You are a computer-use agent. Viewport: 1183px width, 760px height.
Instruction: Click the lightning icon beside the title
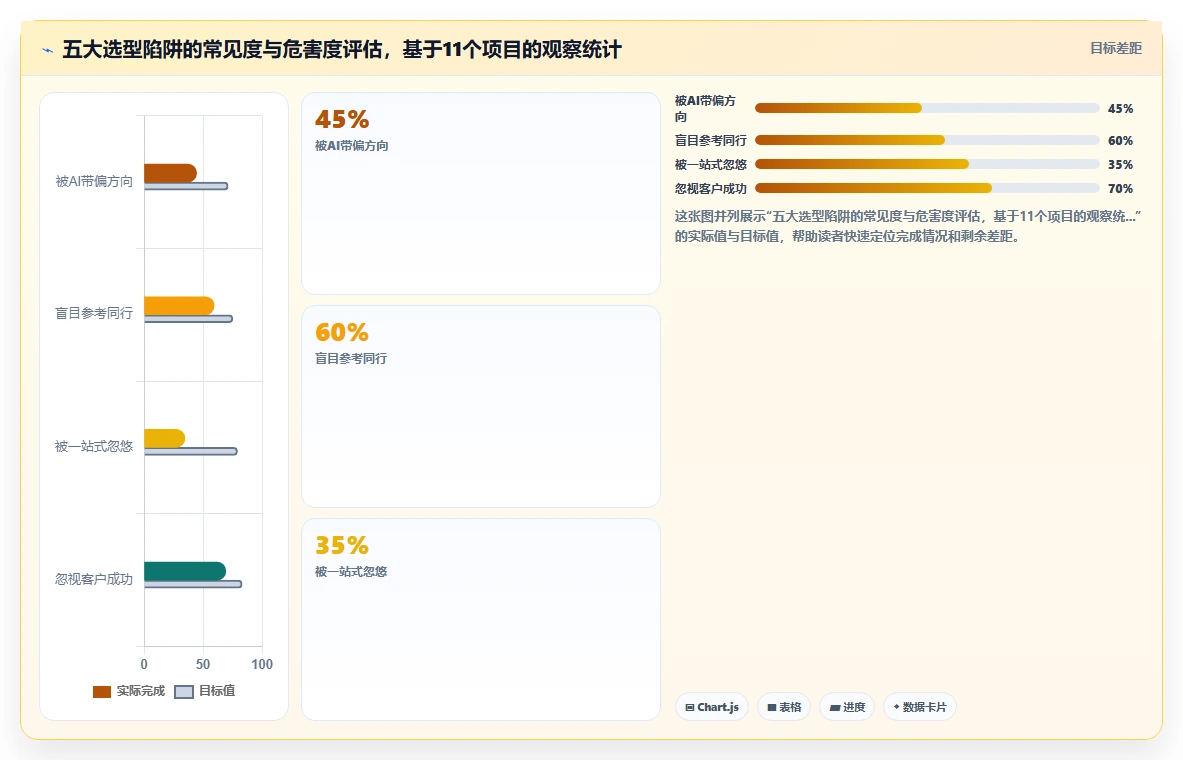[48, 51]
